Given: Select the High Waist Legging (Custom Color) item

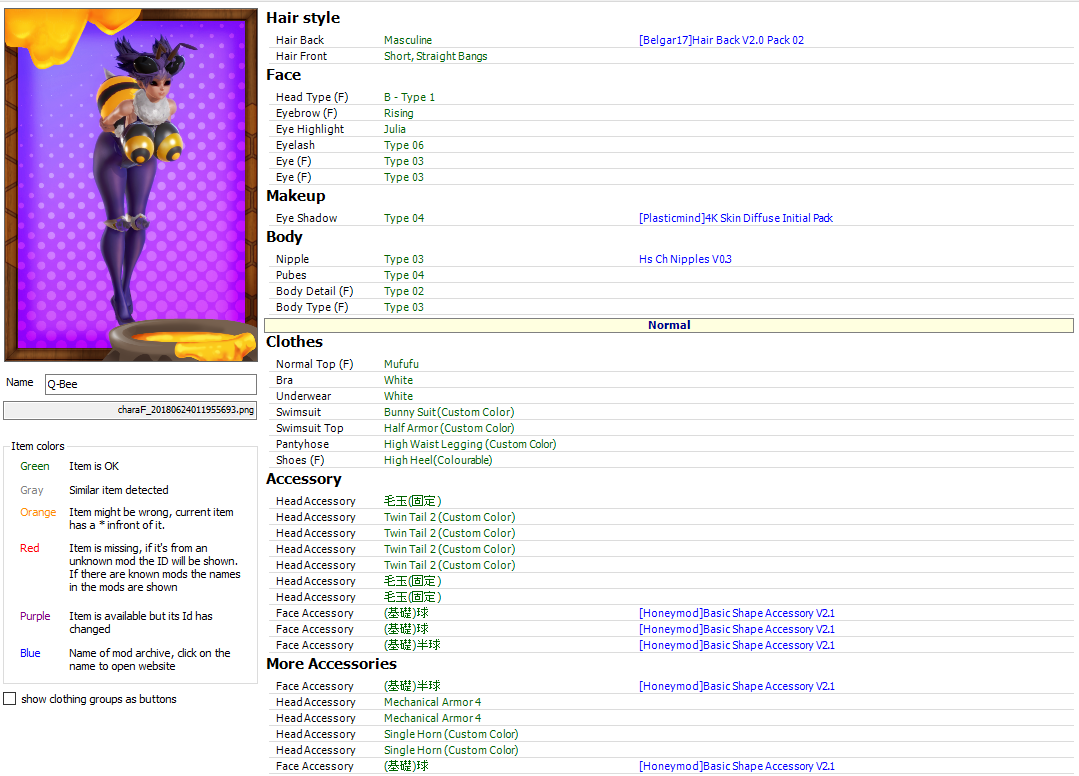Looking at the screenshot, I should (x=470, y=444).
